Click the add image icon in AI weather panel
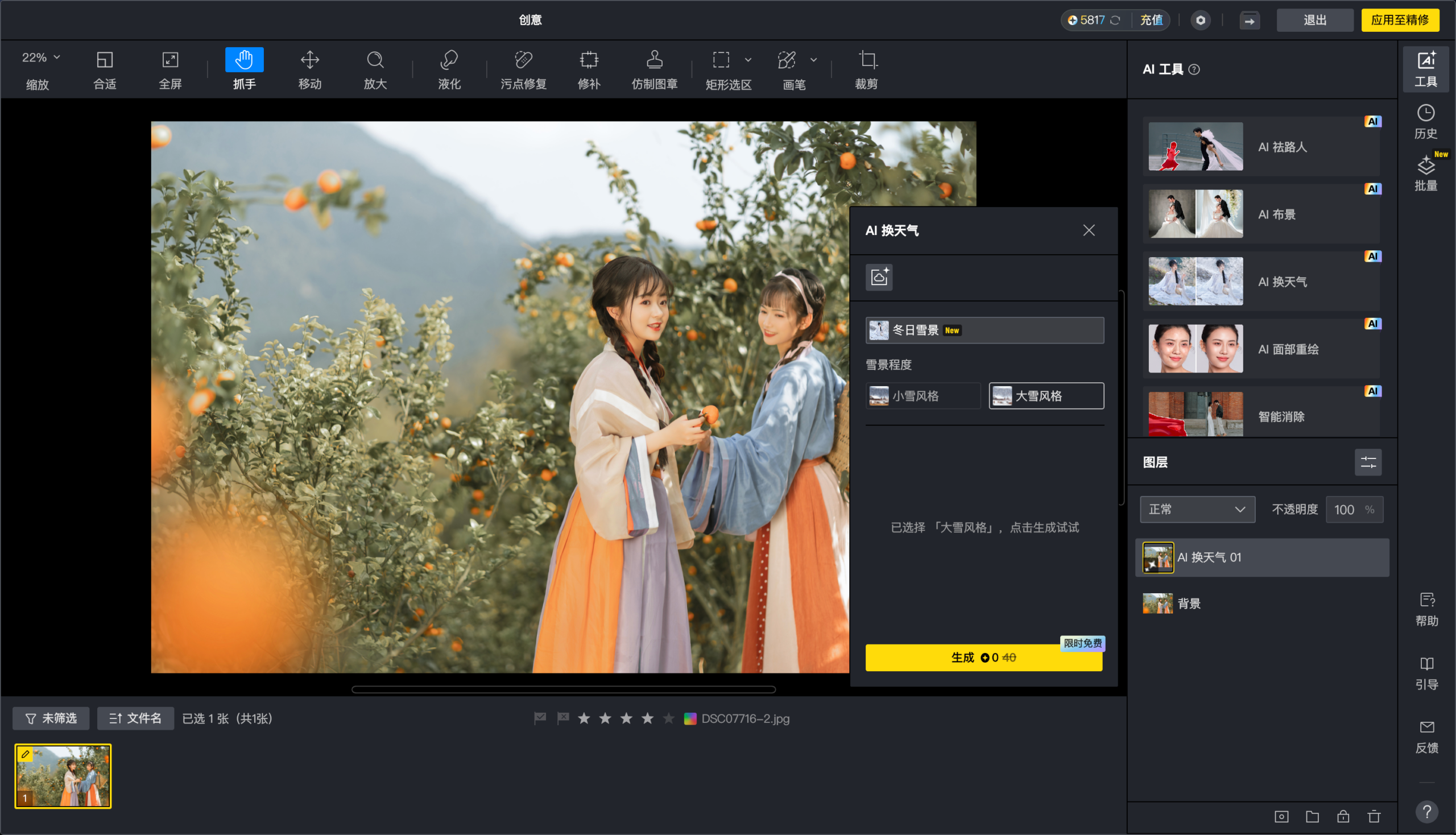The width and height of the screenshot is (1456, 835). click(879, 277)
